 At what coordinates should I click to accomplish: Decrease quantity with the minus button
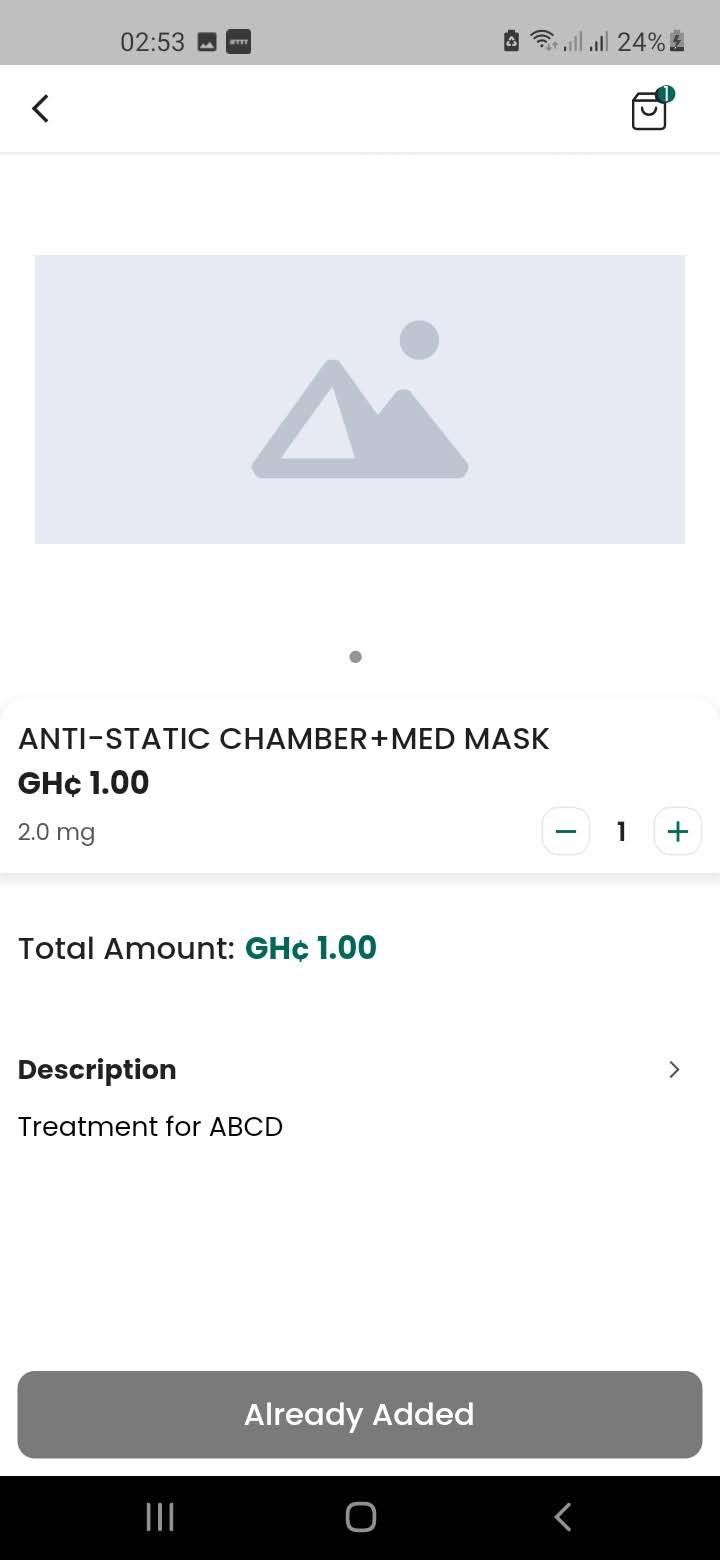566,831
